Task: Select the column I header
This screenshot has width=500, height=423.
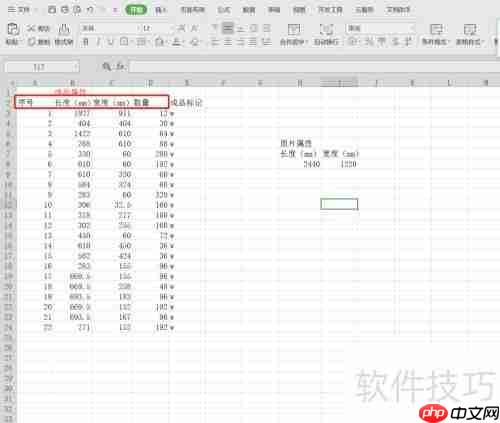Action: tap(339, 83)
